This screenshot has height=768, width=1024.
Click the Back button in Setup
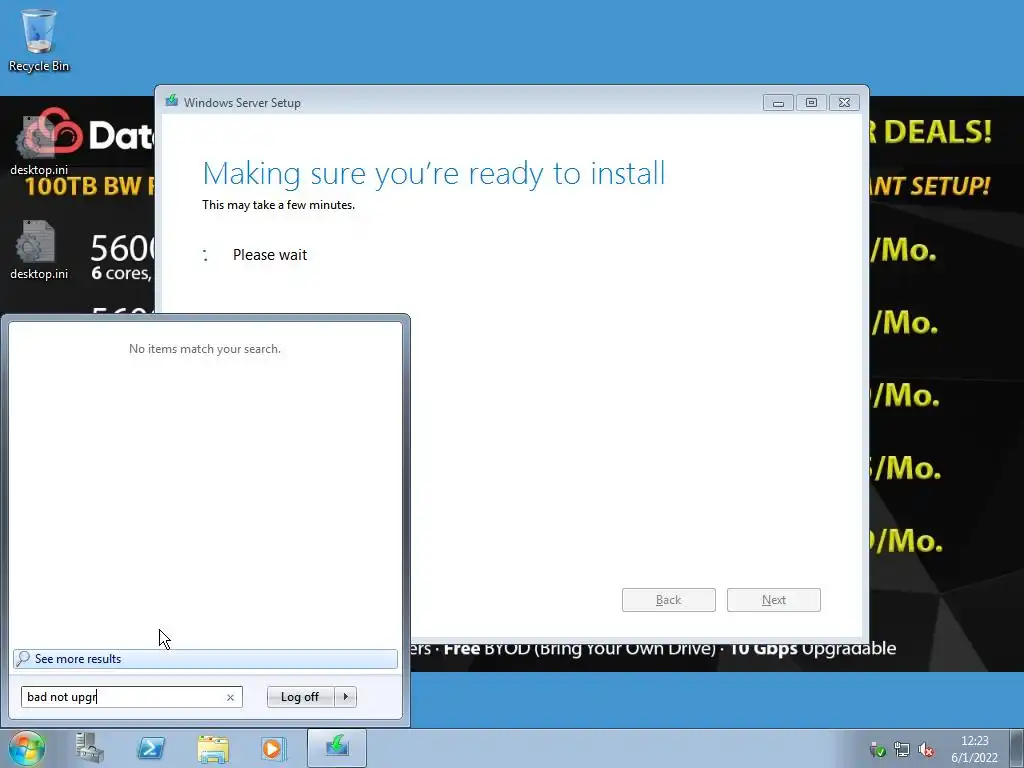click(x=669, y=600)
